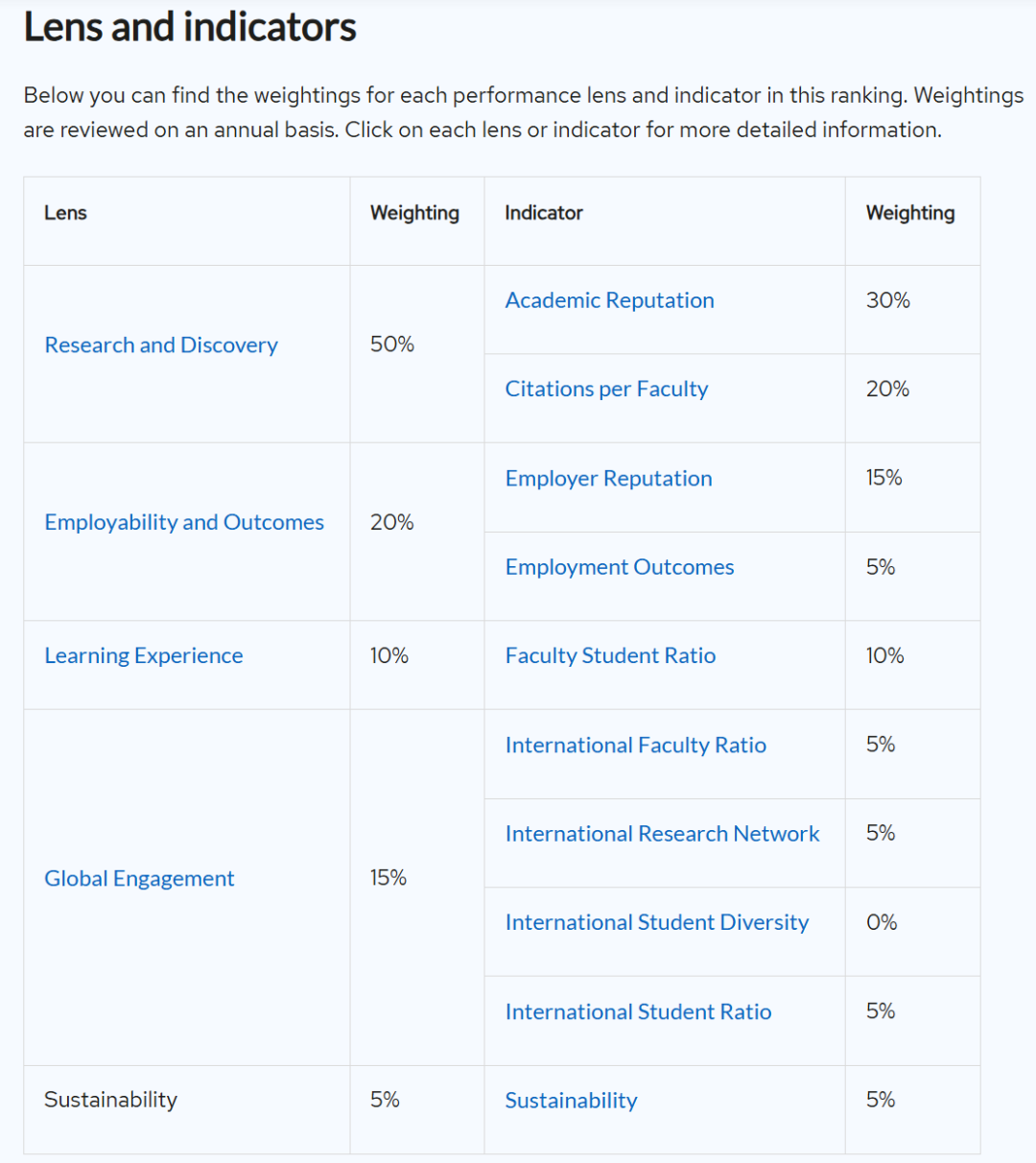Open the Research and Discovery lens link
This screenshot has height=1163, width=1036.
tap(161, 345)
